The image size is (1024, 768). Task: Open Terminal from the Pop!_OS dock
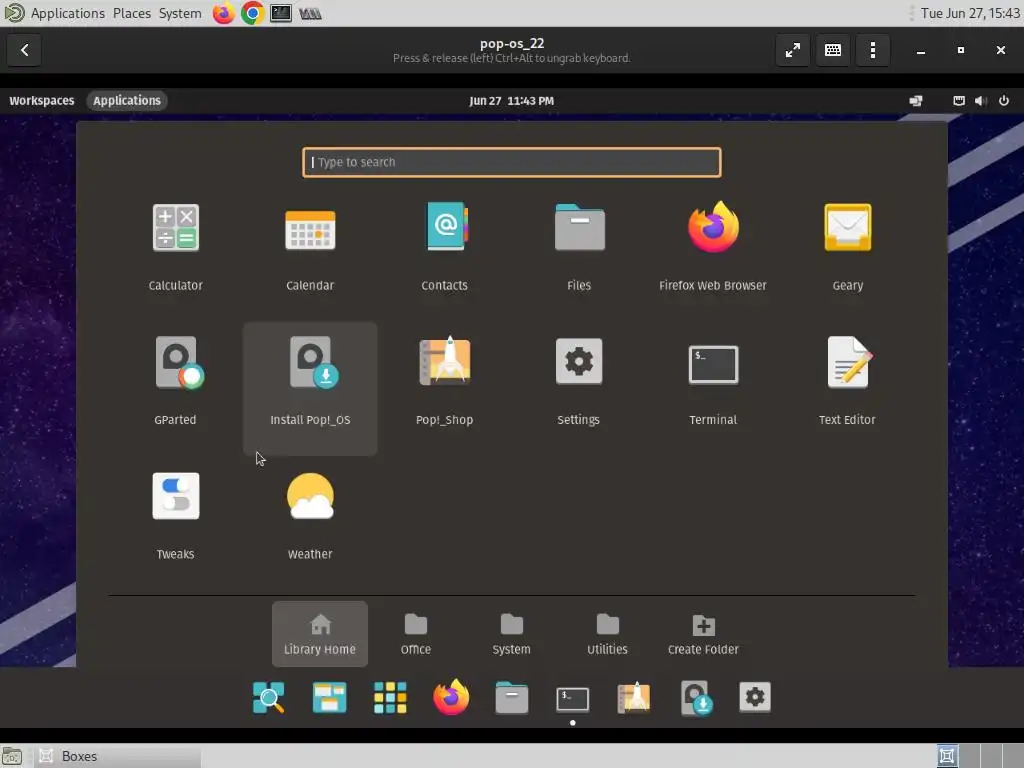(573, 699)
